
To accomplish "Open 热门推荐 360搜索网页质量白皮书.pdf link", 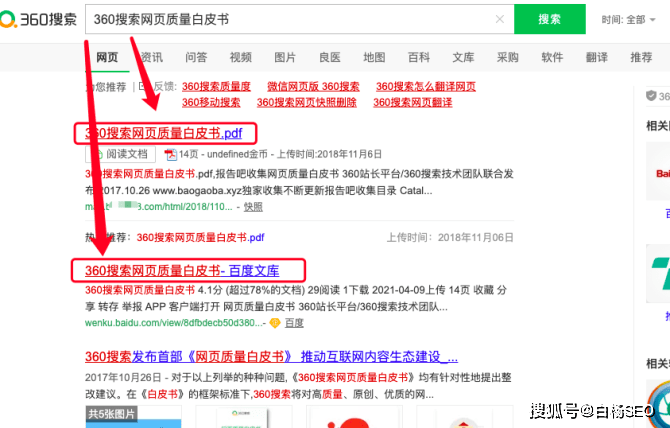I will tap(200, 237).
